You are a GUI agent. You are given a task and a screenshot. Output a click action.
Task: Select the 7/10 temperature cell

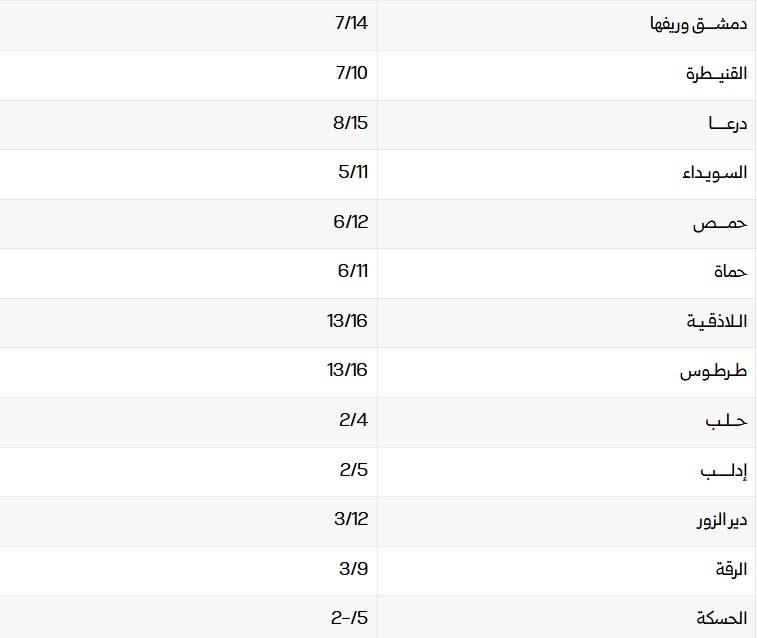351,73
